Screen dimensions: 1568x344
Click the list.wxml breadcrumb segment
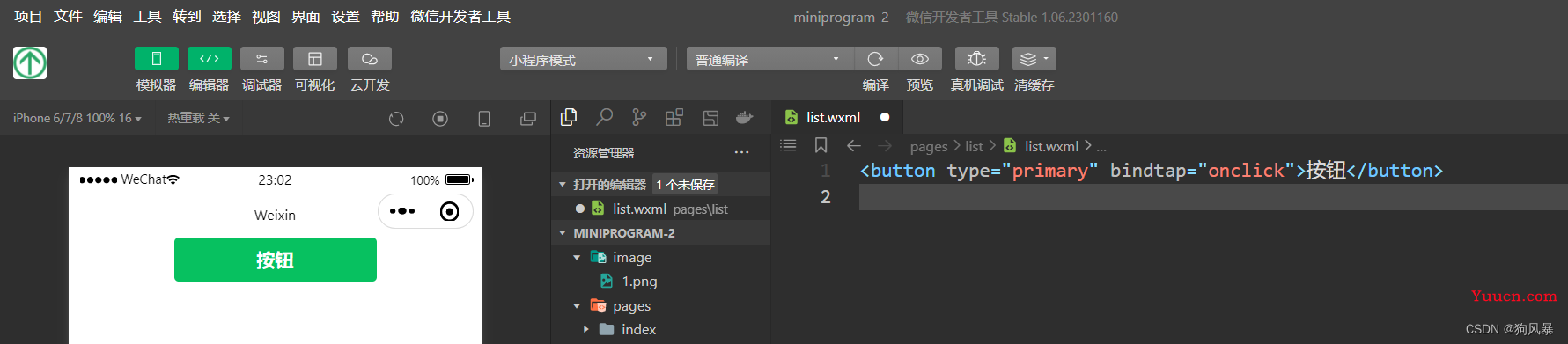1051,146
